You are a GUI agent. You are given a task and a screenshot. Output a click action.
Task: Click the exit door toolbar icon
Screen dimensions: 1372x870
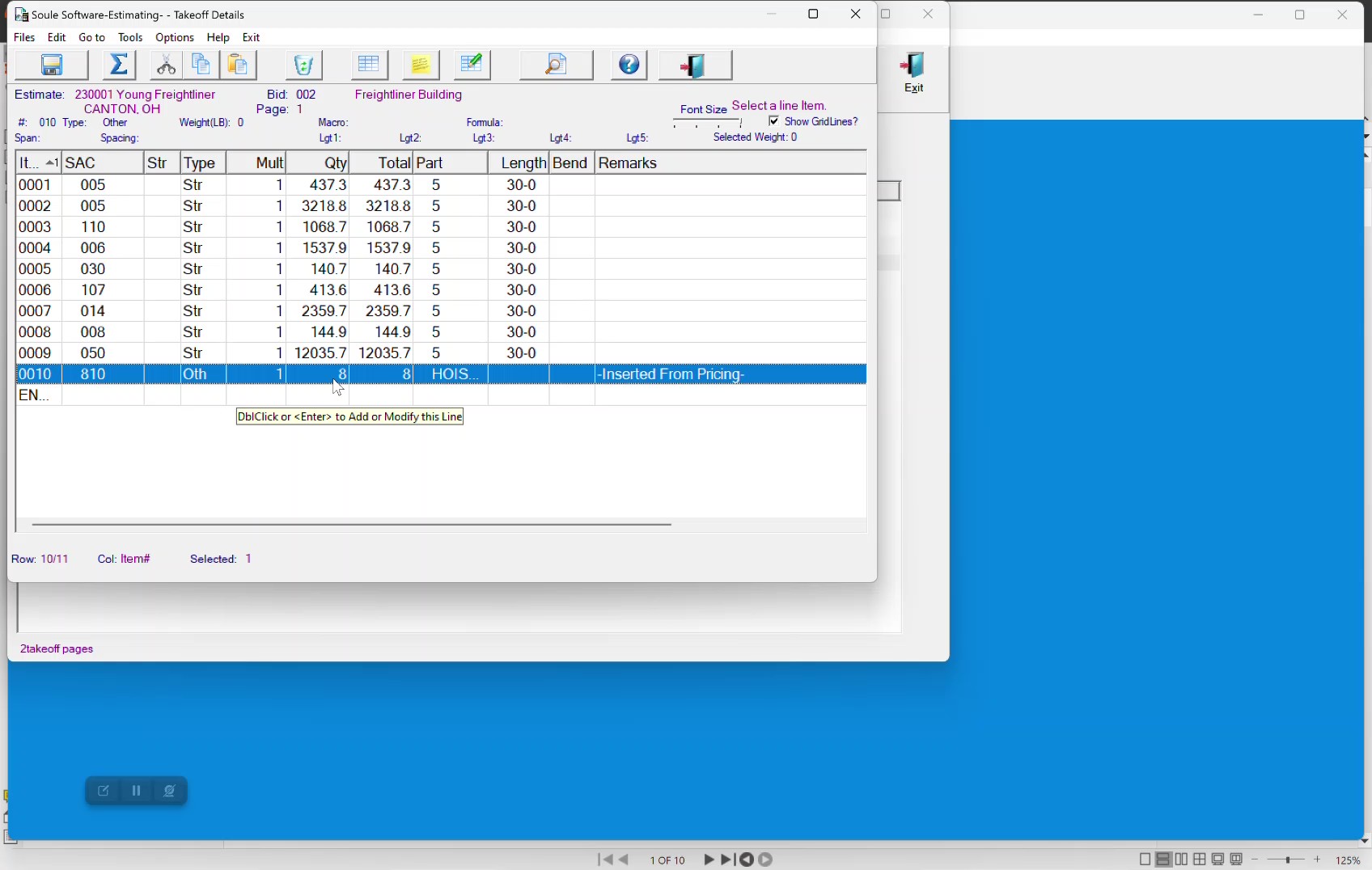pos(696,65)
